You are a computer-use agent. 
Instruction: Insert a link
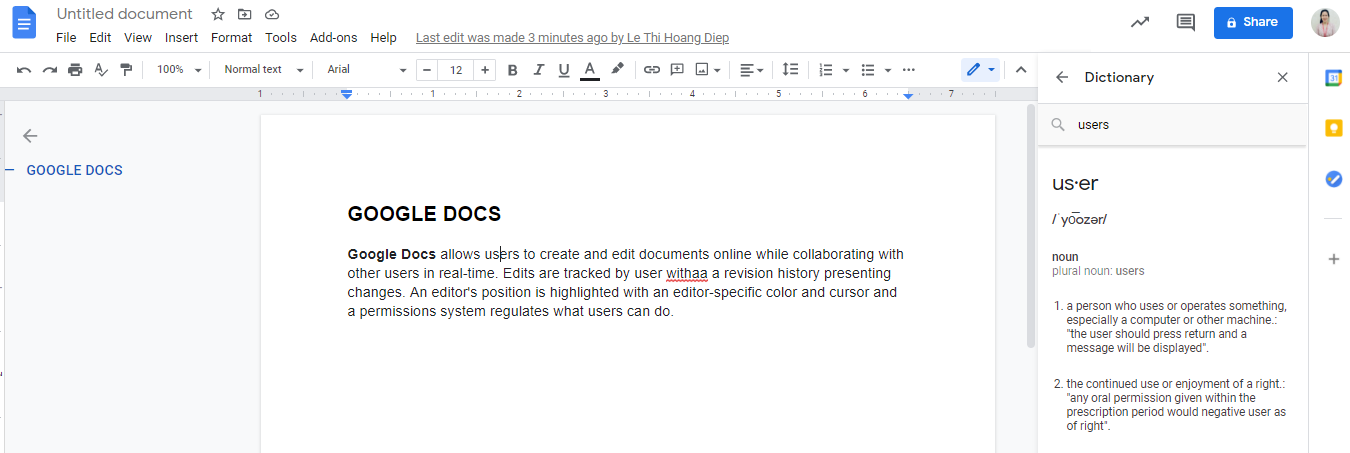(x=652, y=70)
